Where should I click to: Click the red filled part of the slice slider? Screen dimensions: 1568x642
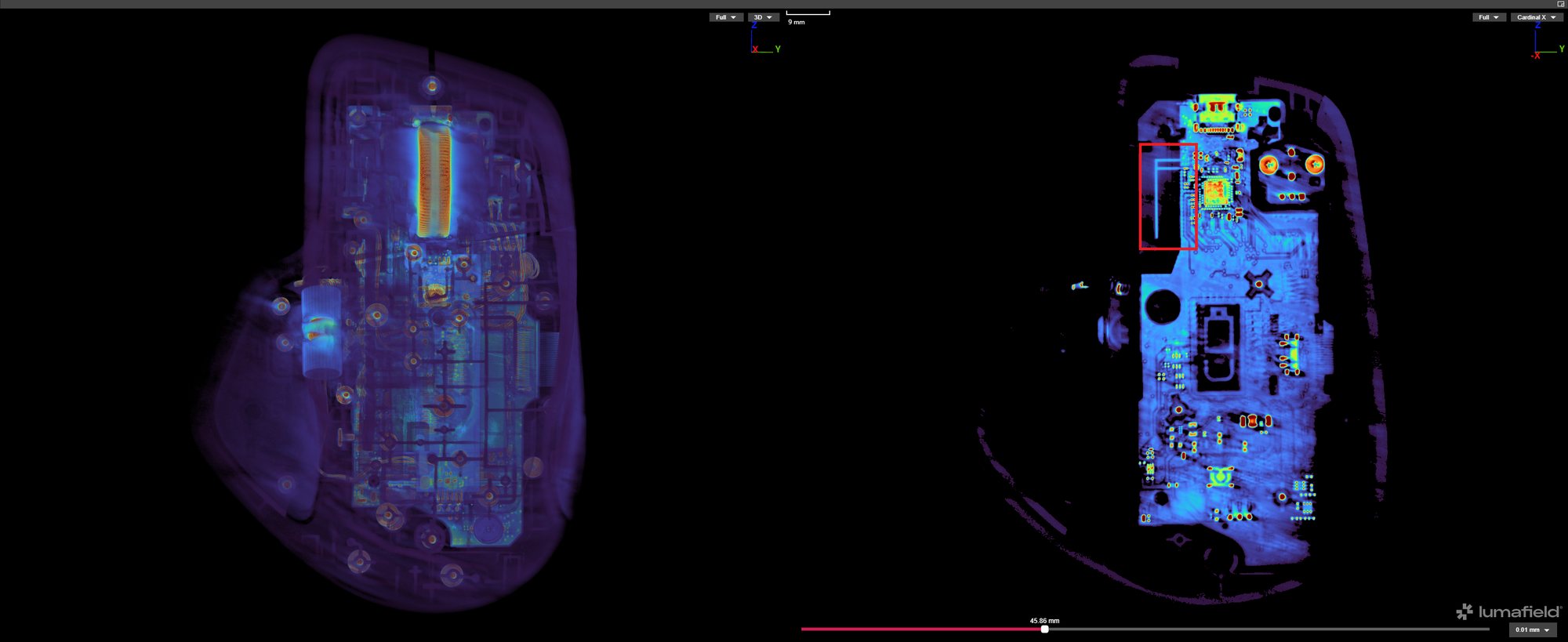coord(917,629)
